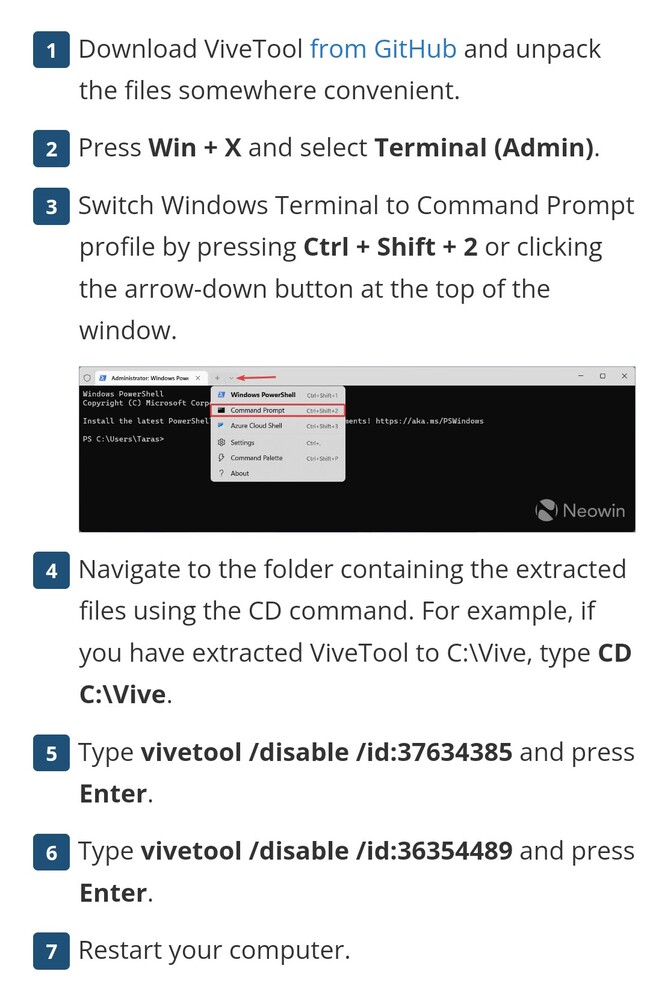Click the vivetool /disable /id:37634385 command text
The height and width of the screenshot is (998, 650).
(x=327, y=752)
